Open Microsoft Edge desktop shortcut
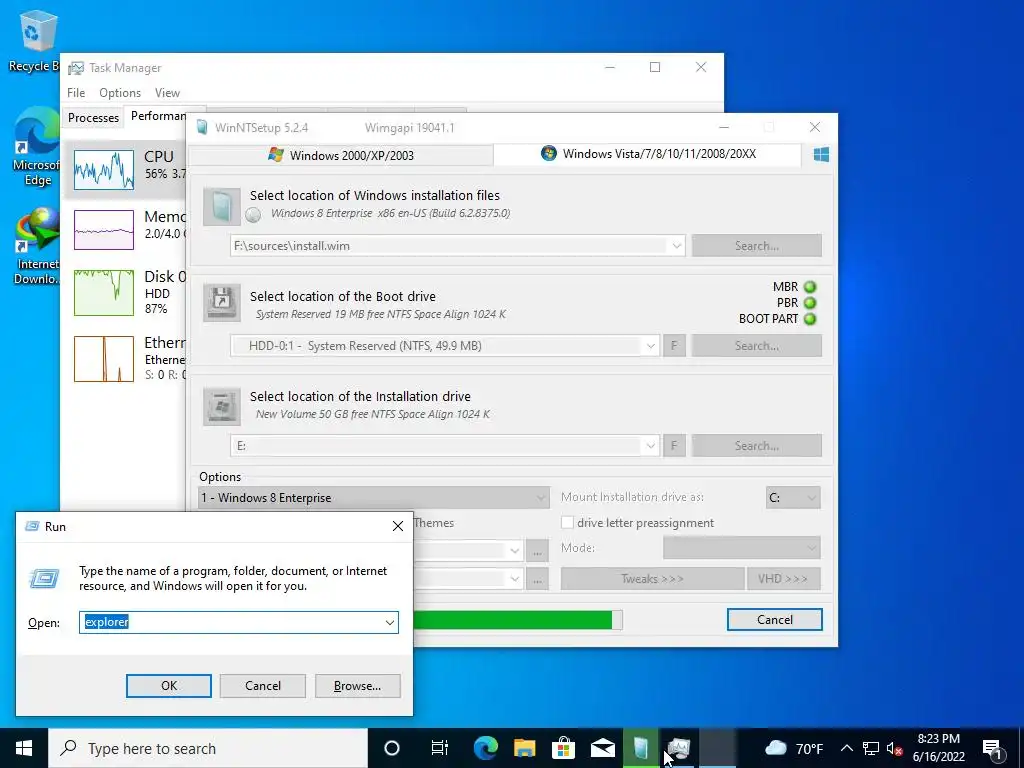 pyautogui.click(x=36, y=147)
